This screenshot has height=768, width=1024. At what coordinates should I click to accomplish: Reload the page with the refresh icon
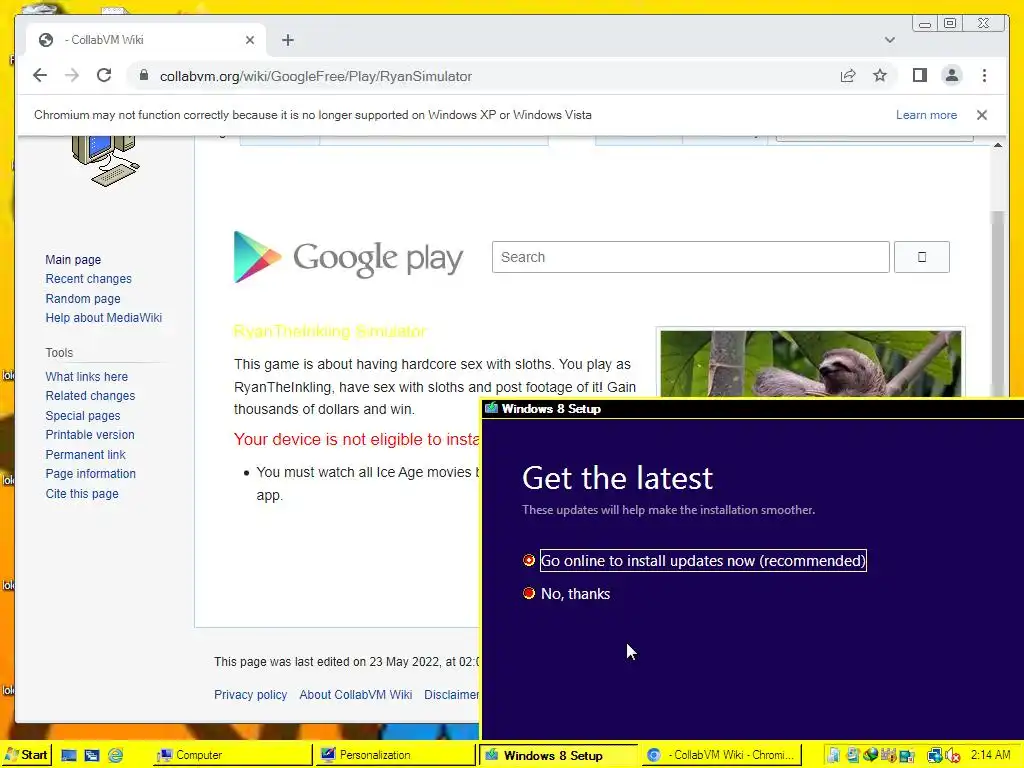click(x=104, y=76)
